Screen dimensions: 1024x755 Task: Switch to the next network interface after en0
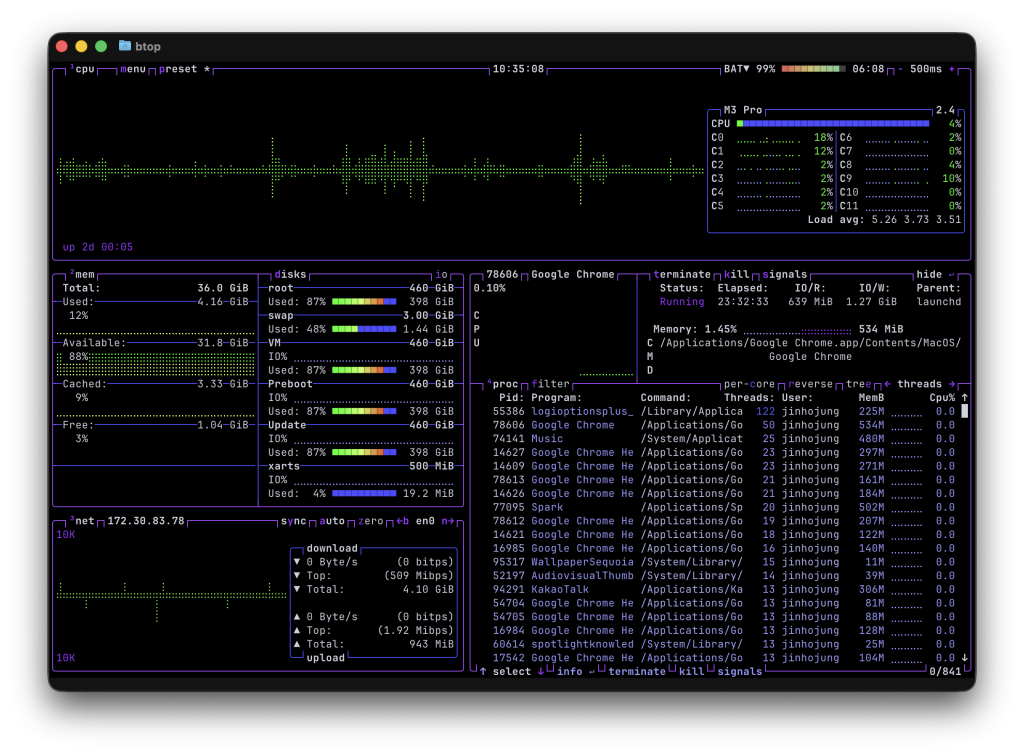pyautogui.click(x=448, y=521)
